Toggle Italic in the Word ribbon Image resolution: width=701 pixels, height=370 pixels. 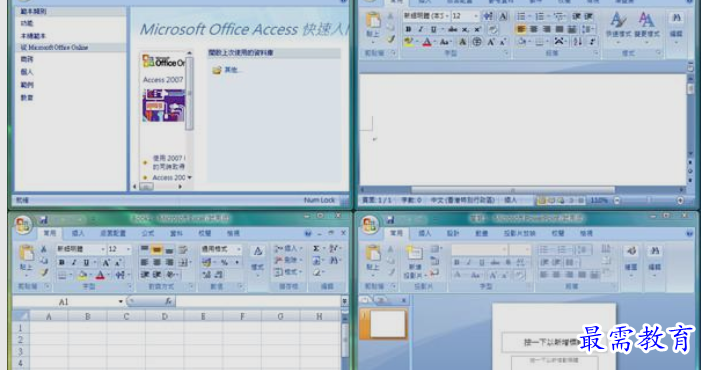pos(421,29)
